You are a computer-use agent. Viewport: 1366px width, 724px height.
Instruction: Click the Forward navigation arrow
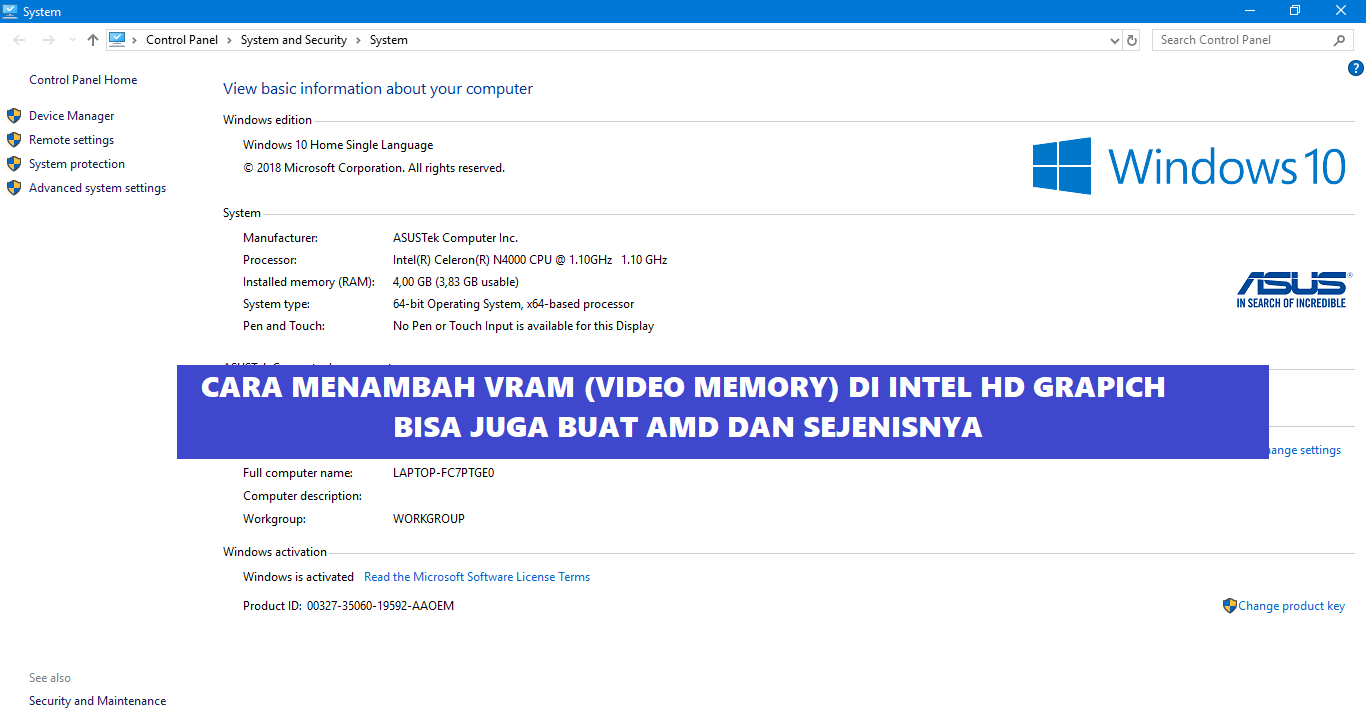48,40
